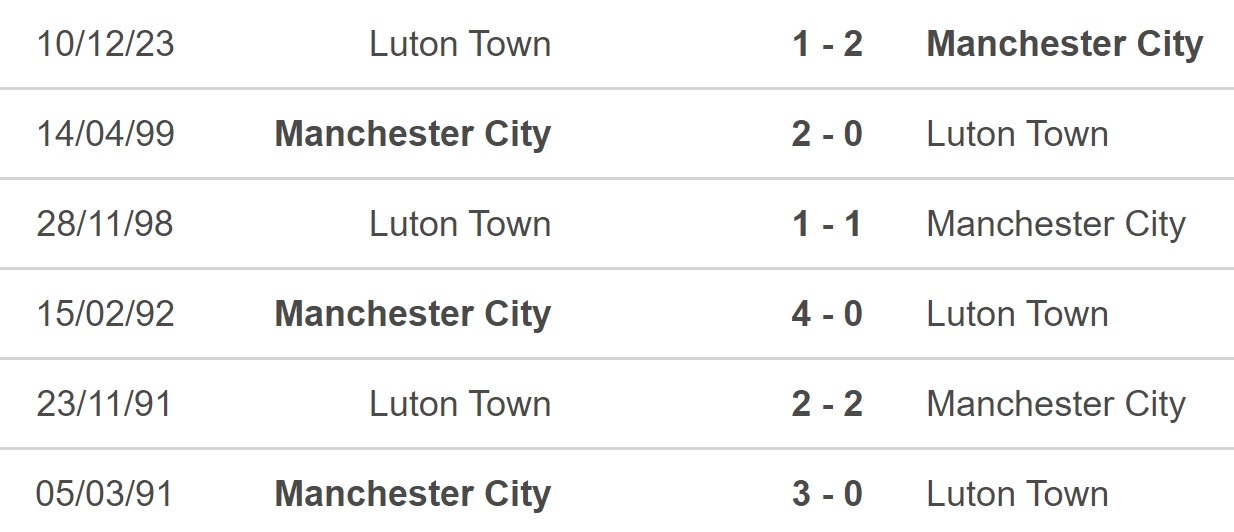Select Manchester City in the 28/11/98 row
Image resolution: width=1234 pixels, height=532 pixels.
(1056, 225)
